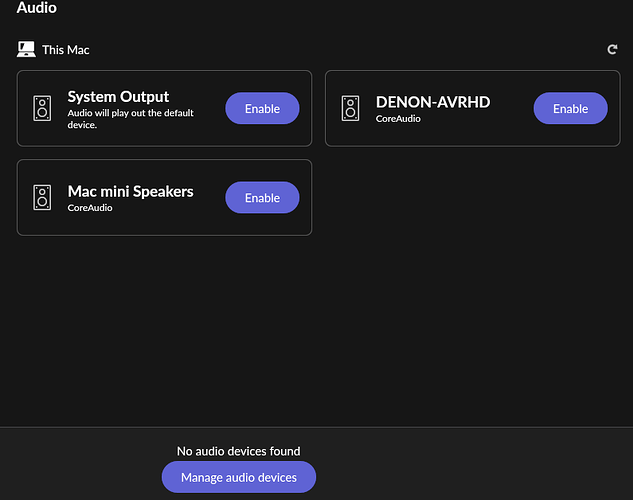
Task: Enable the System Output device
Action: (x=262, y=108)
